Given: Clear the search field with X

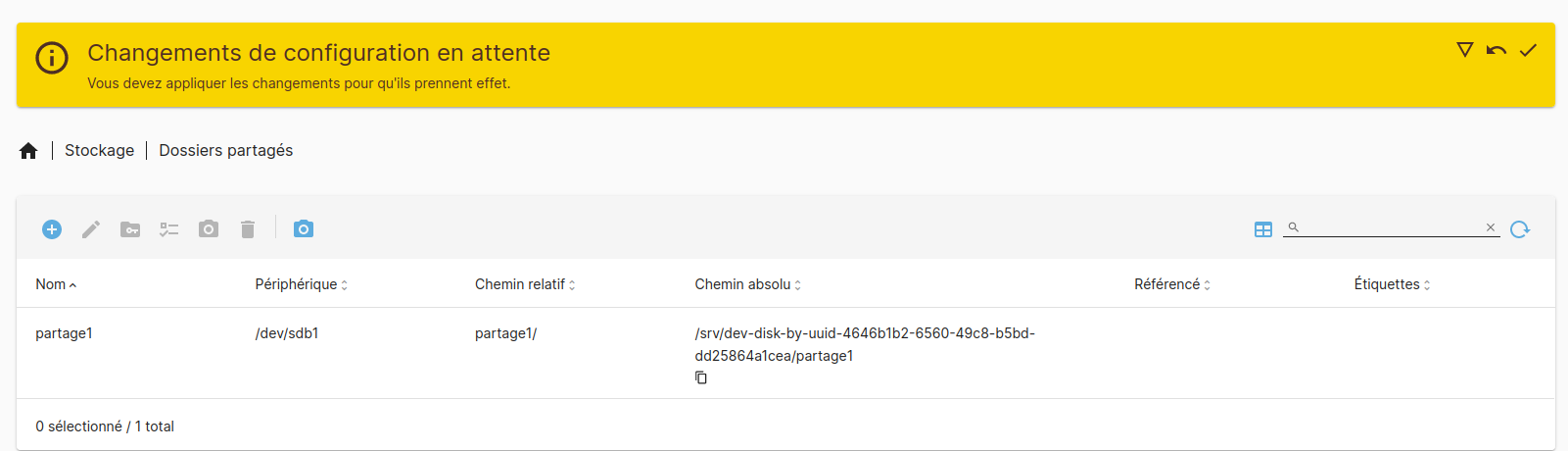Looking at the screenshot, I should pos(1491,227).
